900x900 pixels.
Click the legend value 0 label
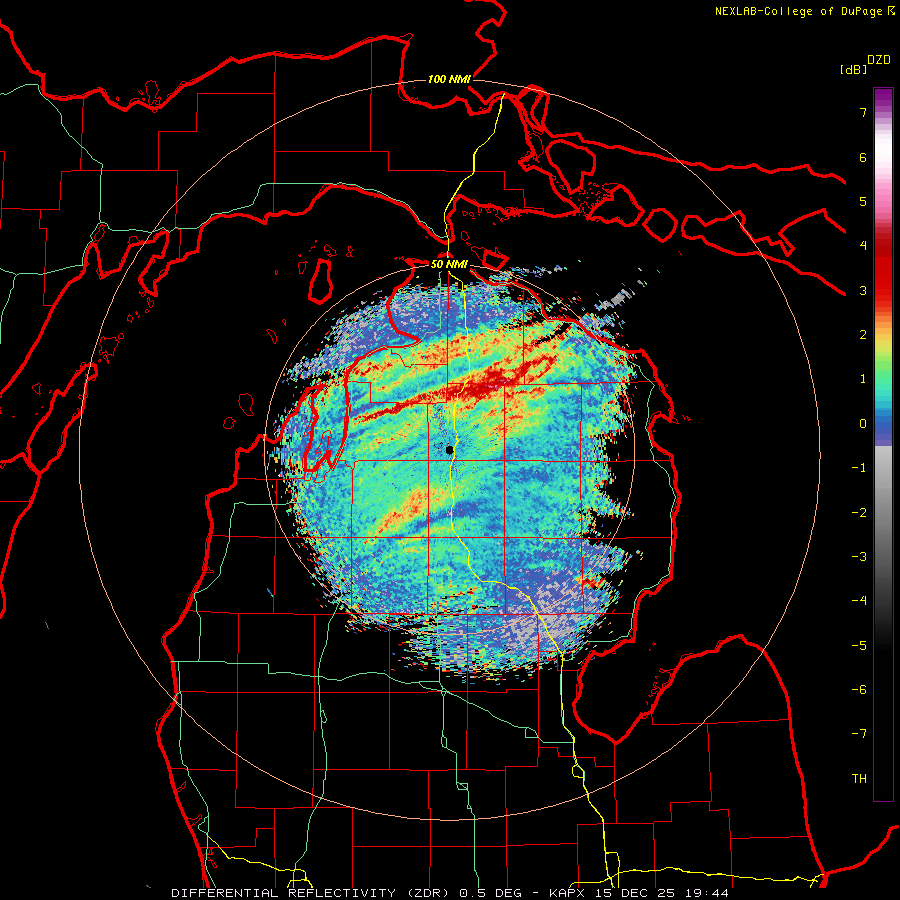[863, 424]
